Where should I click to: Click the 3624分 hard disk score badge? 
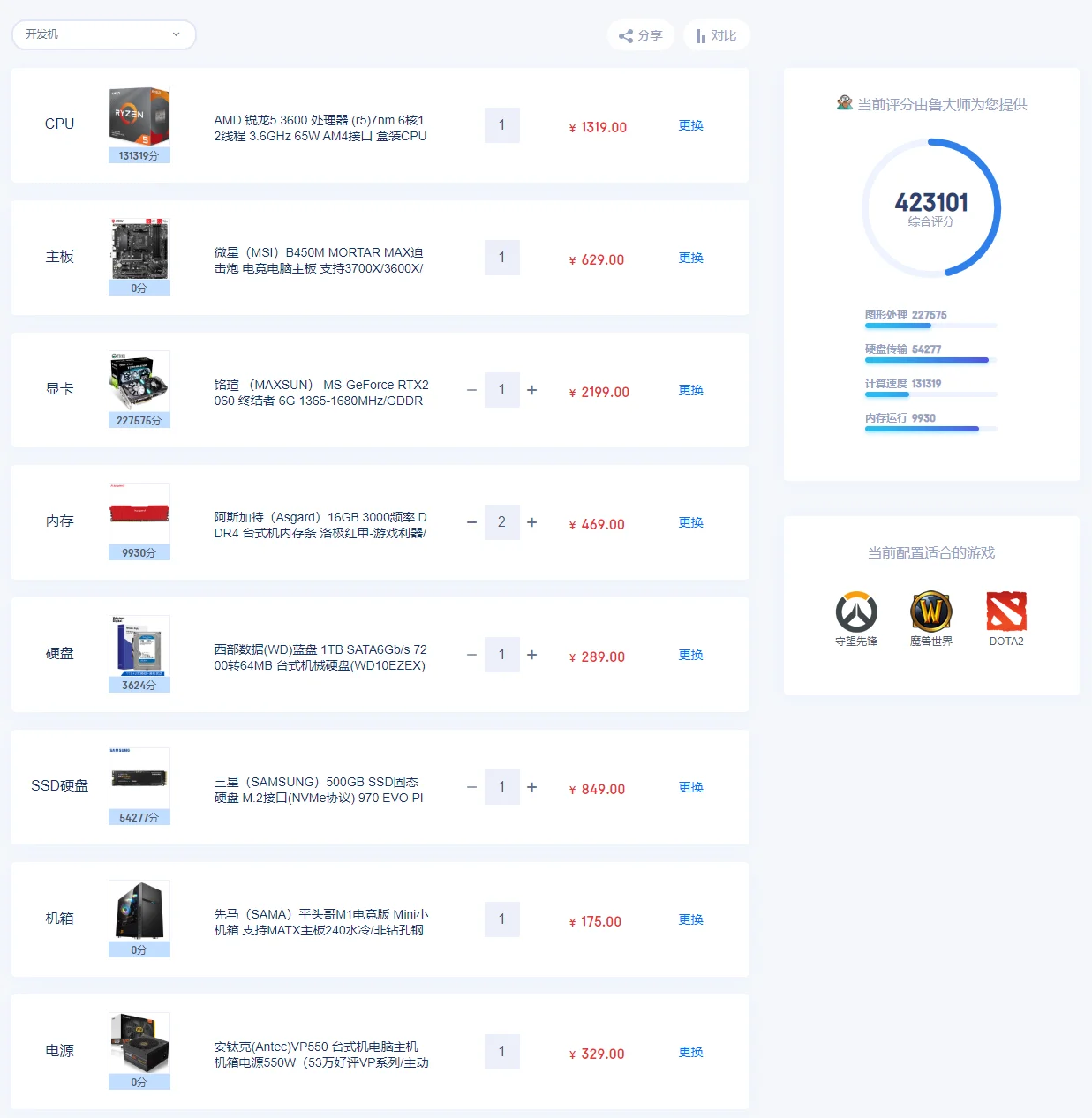coord(139,685)
